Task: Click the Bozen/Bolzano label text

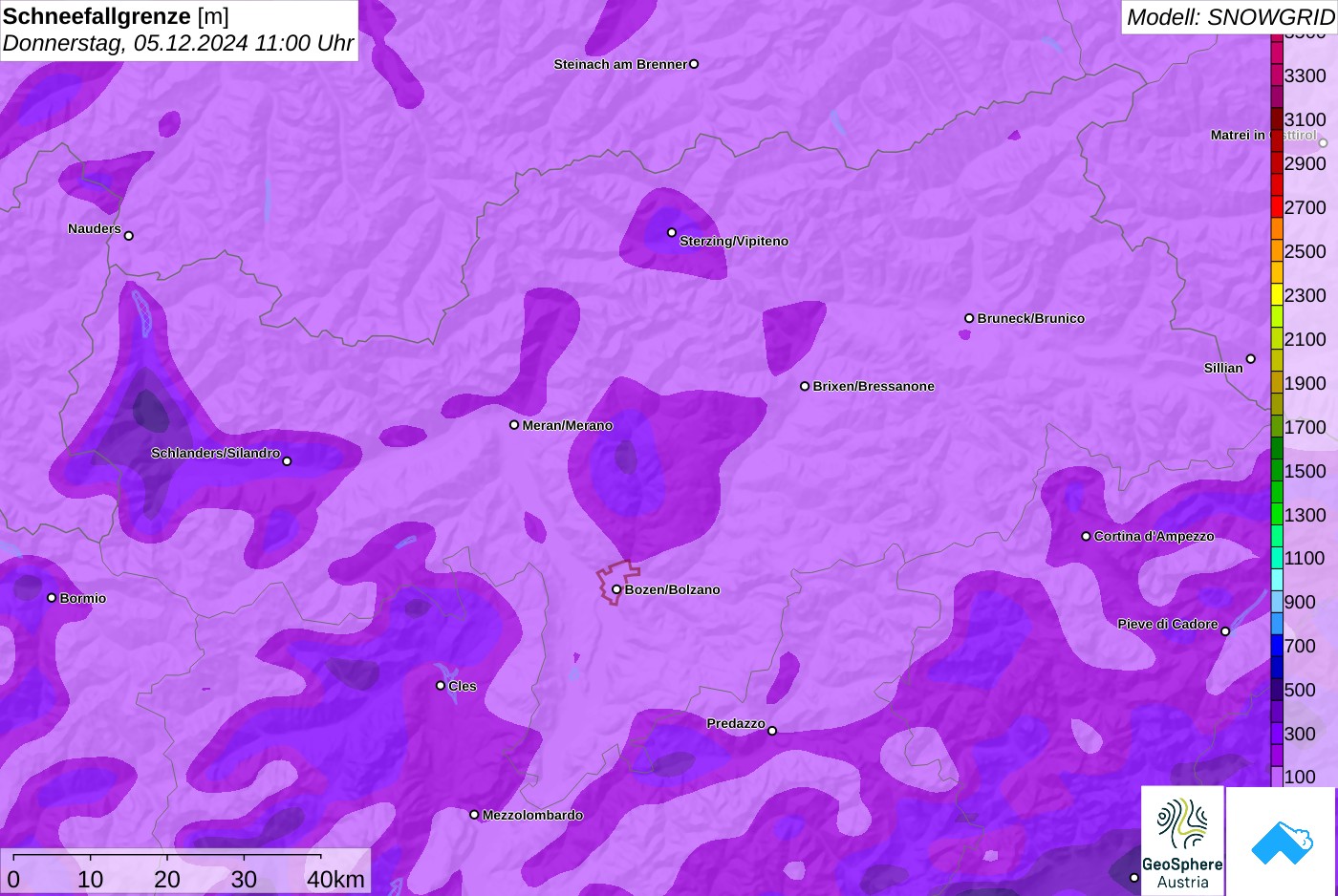Action: click(673, 589)
